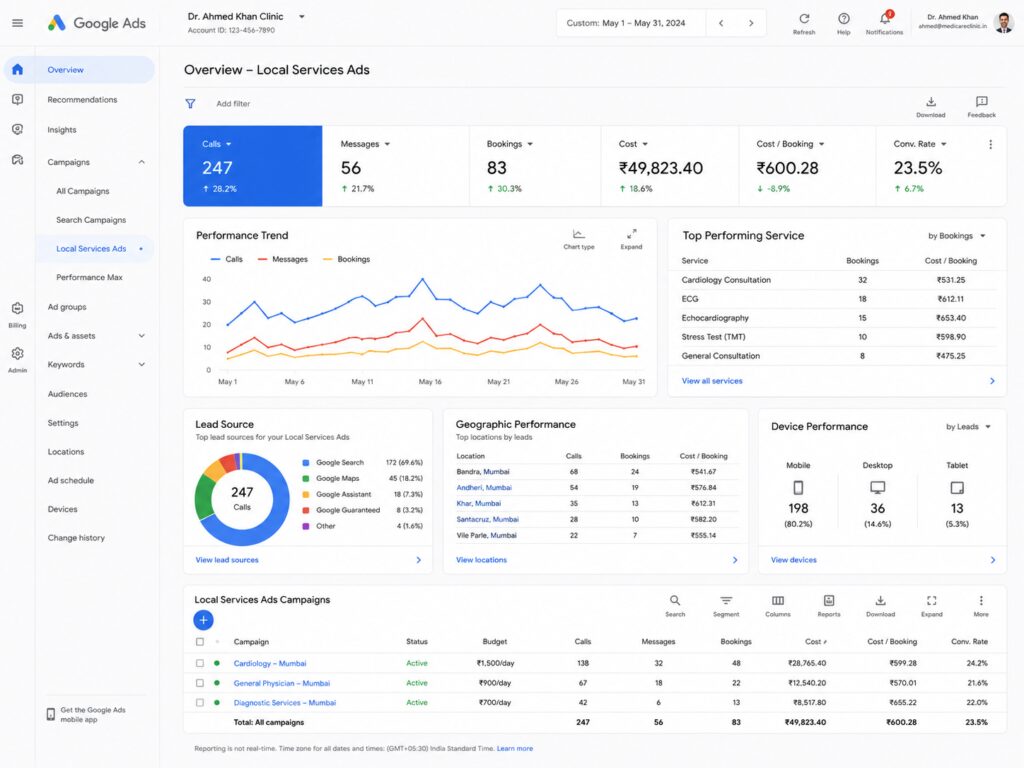Click the Google Maps green legend swatch

pyautogui.click(x=306, y=478)
